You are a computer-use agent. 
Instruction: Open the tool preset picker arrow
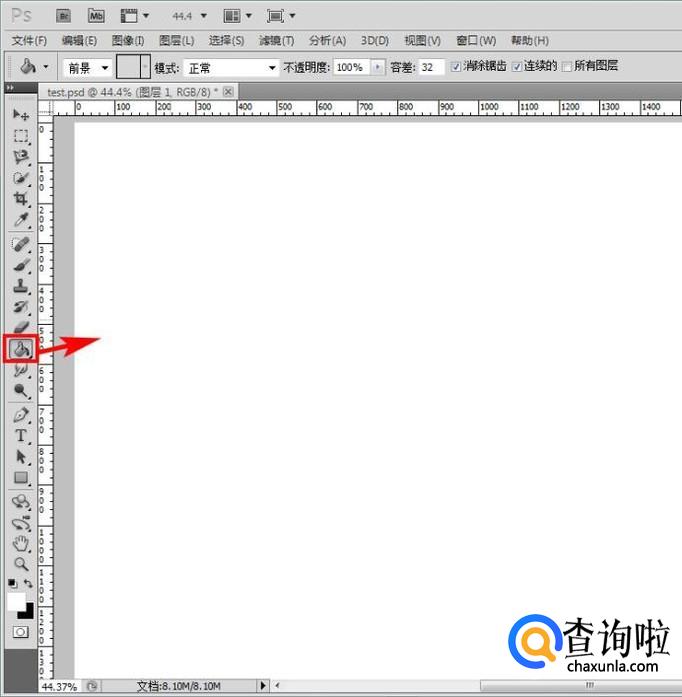[x=46, y=68]
